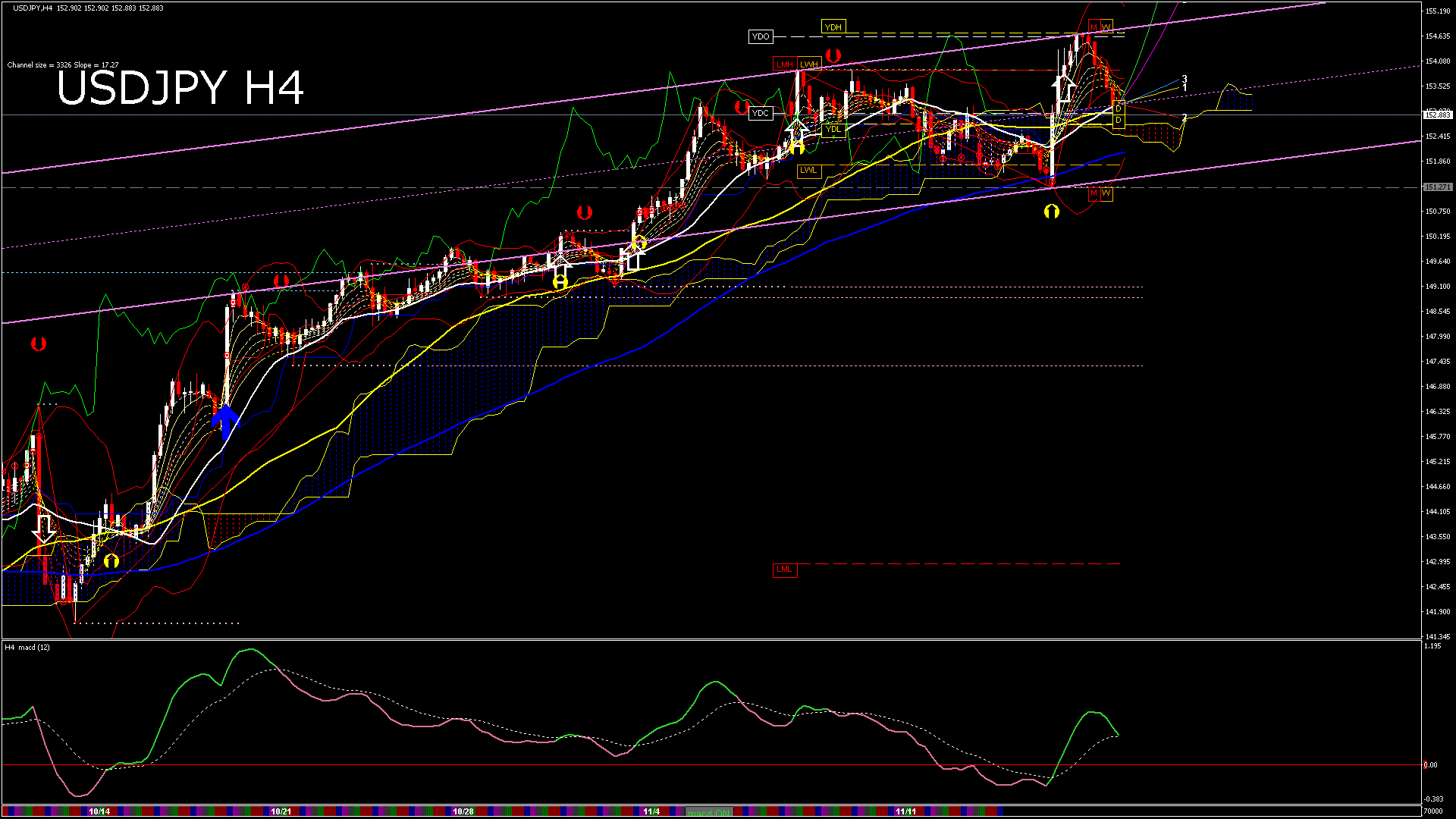Screen dimensions: 1456x819
Task: Click the YDL level label
Action: 833,130
